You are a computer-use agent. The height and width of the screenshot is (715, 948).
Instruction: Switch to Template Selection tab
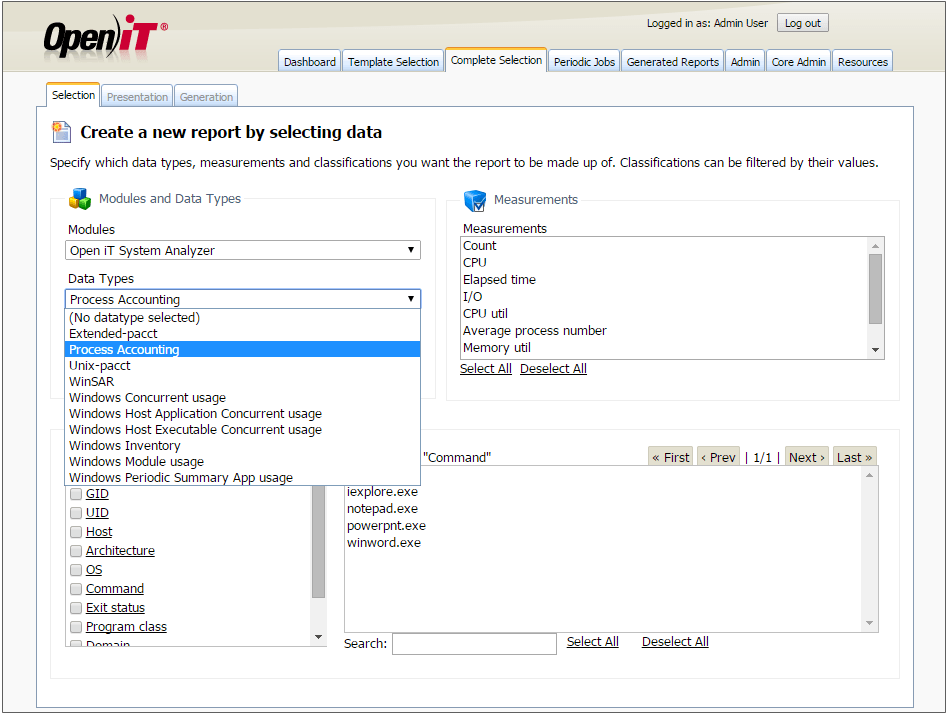(x=393, y=62)
